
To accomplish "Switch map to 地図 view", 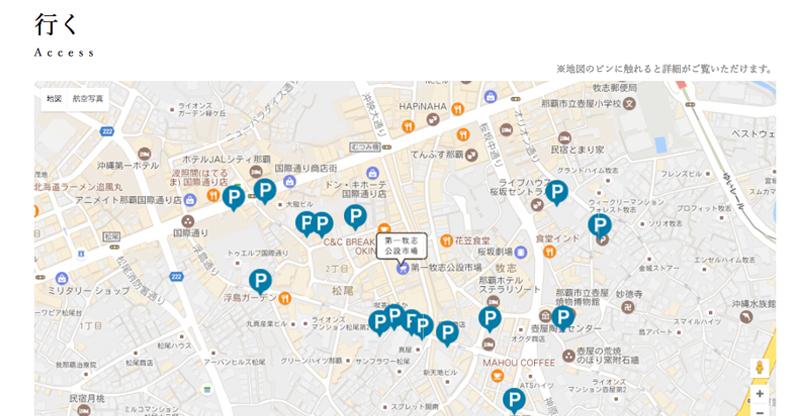I will pyautogui.click(x=53, y=99).
